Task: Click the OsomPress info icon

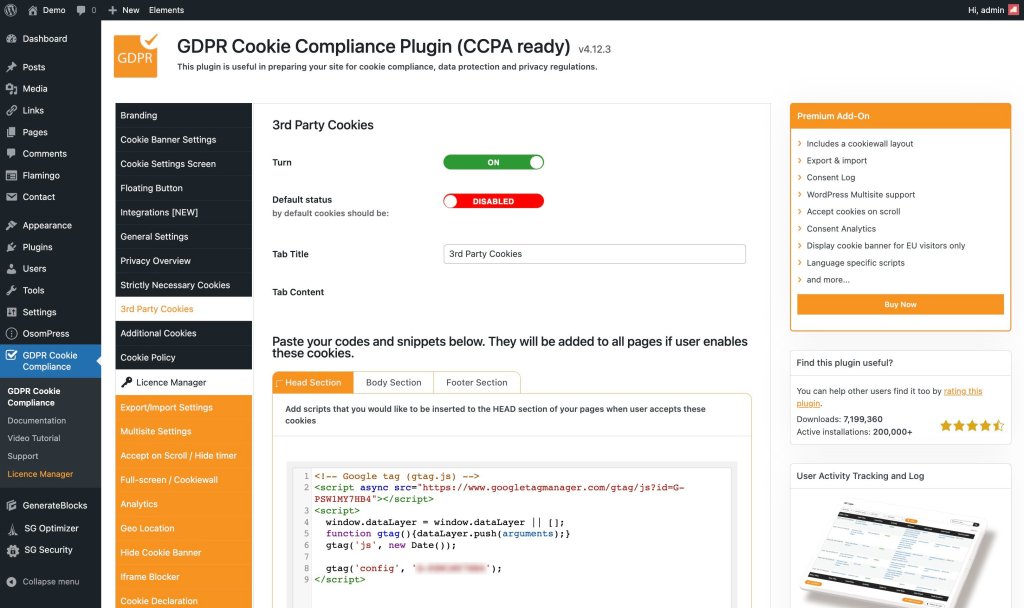Action: pos(11,333)
